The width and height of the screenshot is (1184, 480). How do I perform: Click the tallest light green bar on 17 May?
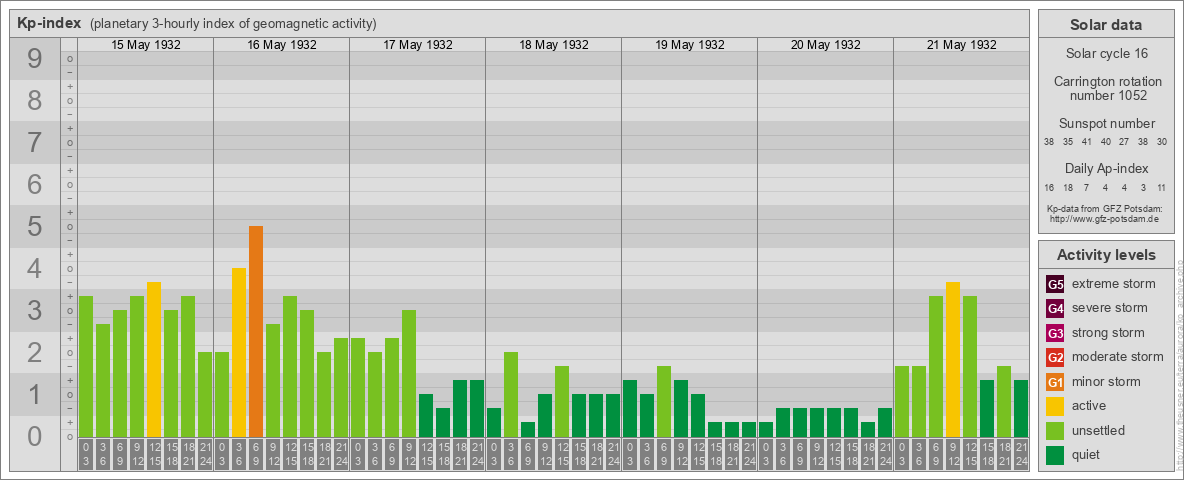409,374
